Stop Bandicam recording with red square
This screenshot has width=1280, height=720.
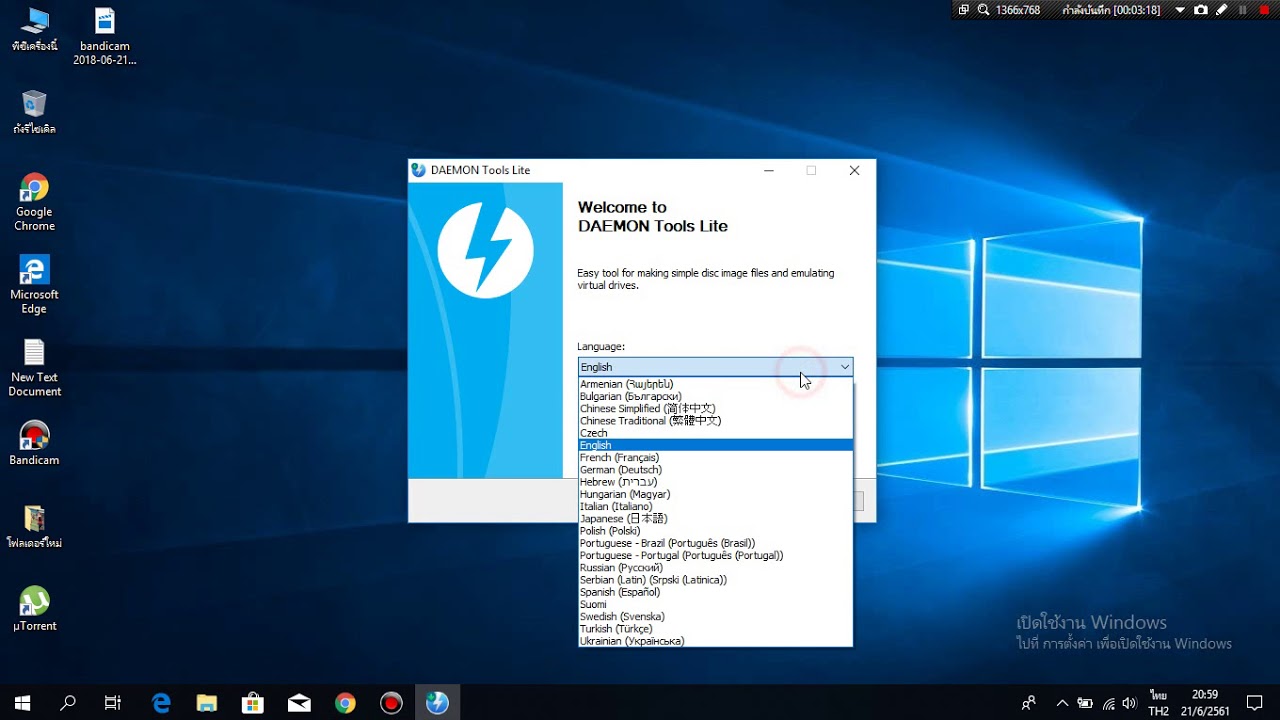click(1264, 10)
